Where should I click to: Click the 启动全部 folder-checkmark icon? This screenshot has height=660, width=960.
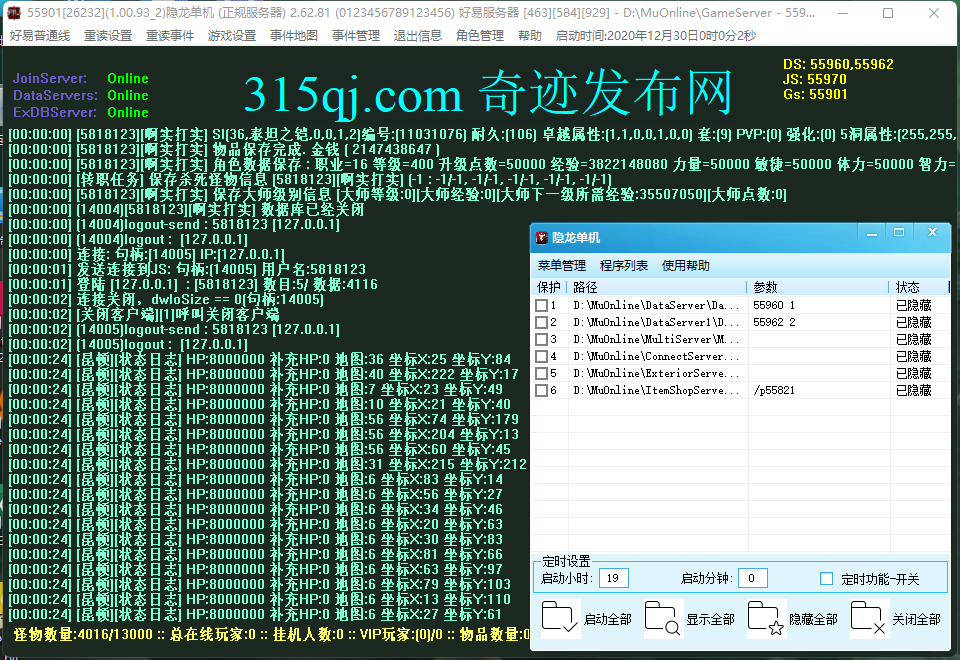pyautogui.click(x=560, y=619)
